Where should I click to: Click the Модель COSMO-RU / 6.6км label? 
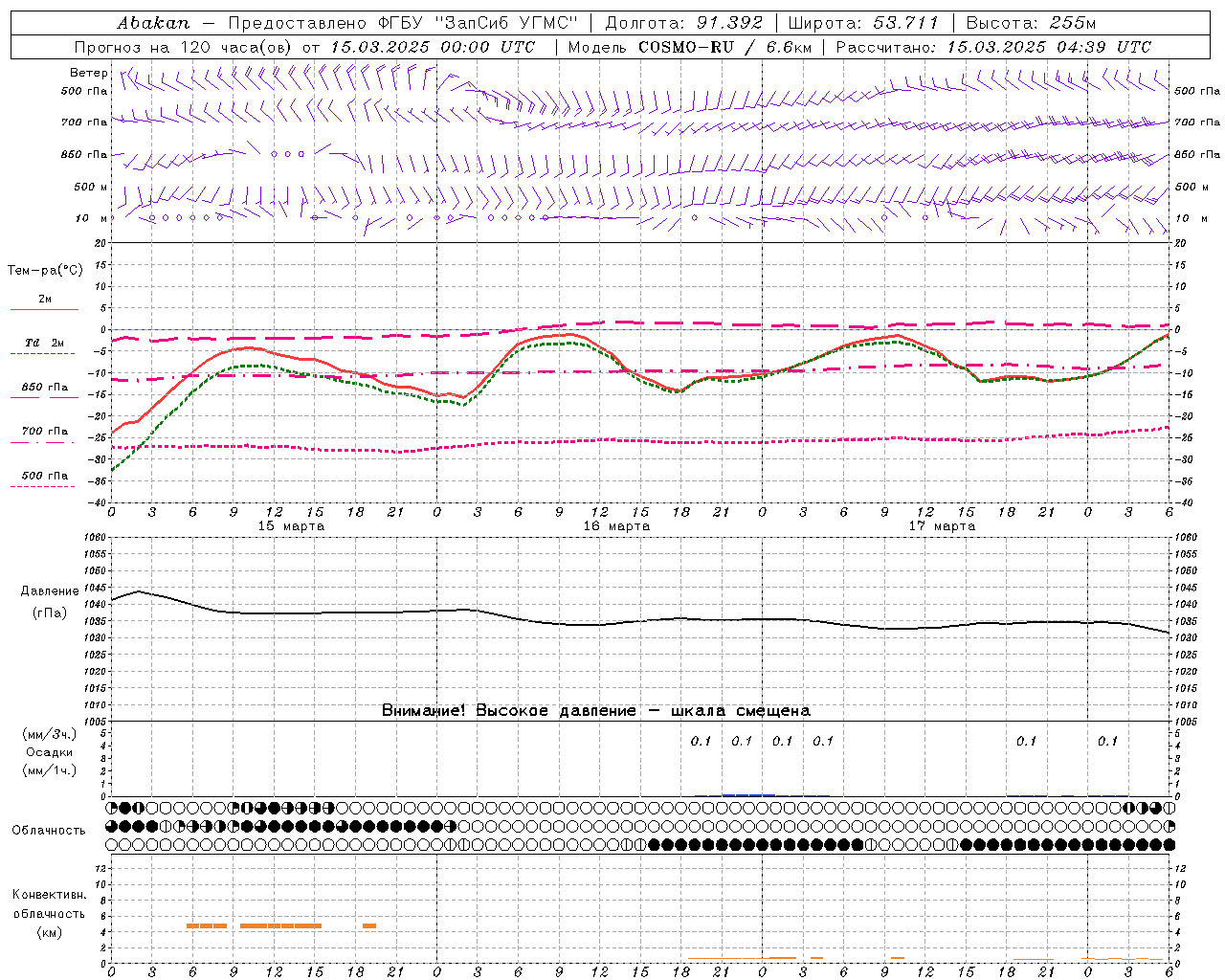point(688,47)
